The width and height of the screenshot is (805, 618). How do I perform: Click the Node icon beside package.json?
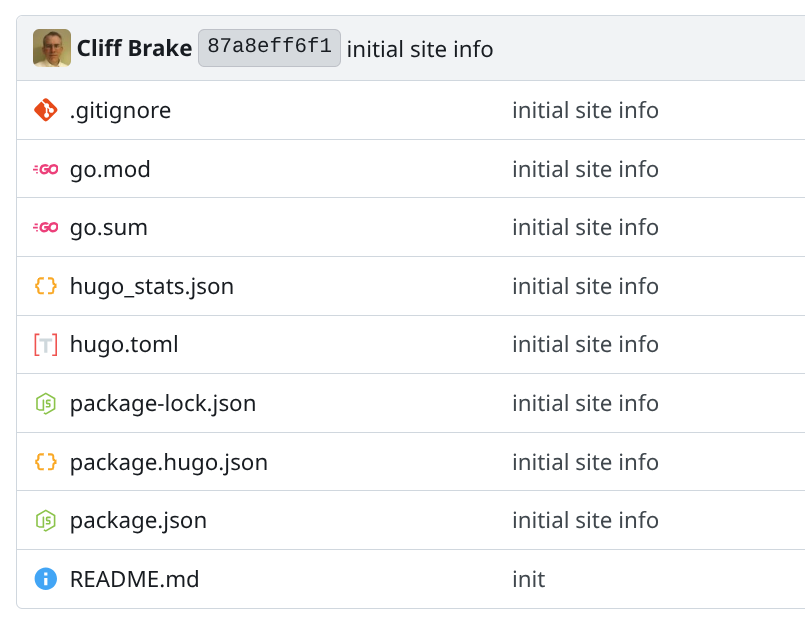(x=46, y=521)
